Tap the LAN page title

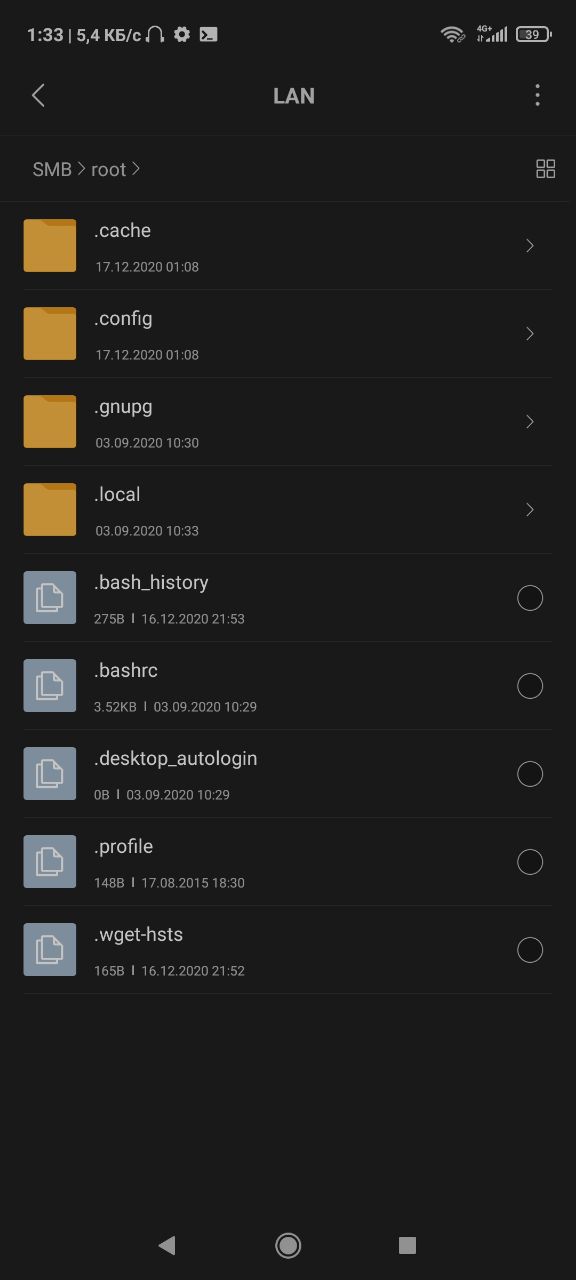[x=294, y=96]
